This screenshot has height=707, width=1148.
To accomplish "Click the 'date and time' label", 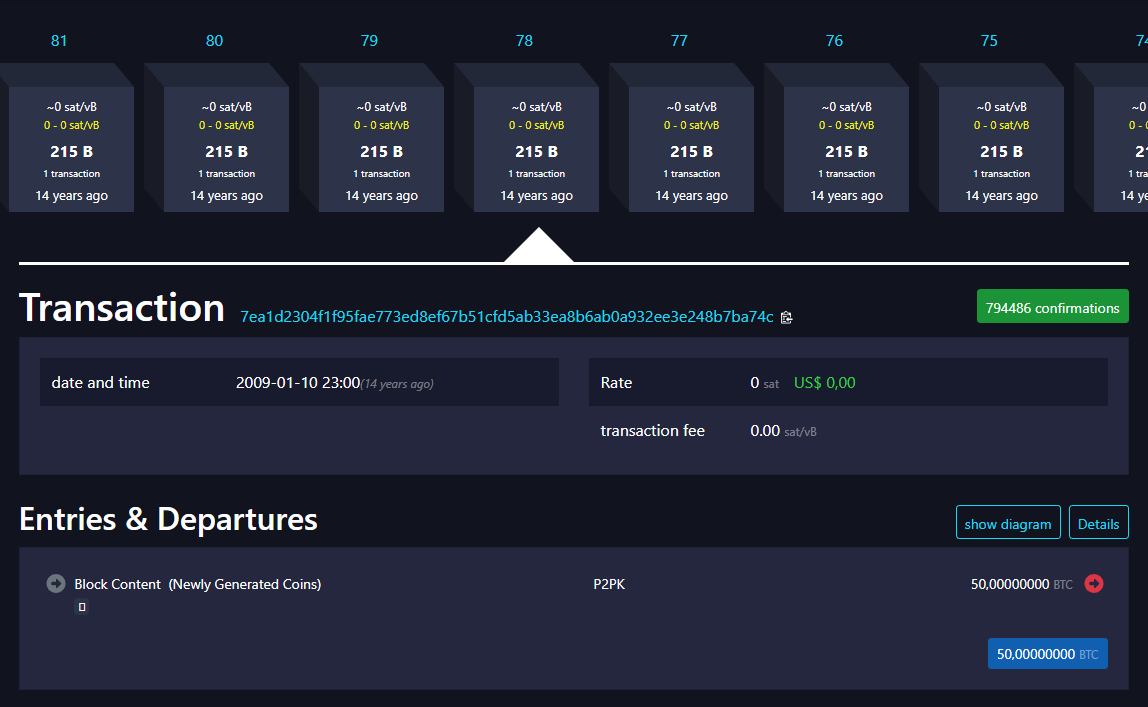I will tap(100, 383).
